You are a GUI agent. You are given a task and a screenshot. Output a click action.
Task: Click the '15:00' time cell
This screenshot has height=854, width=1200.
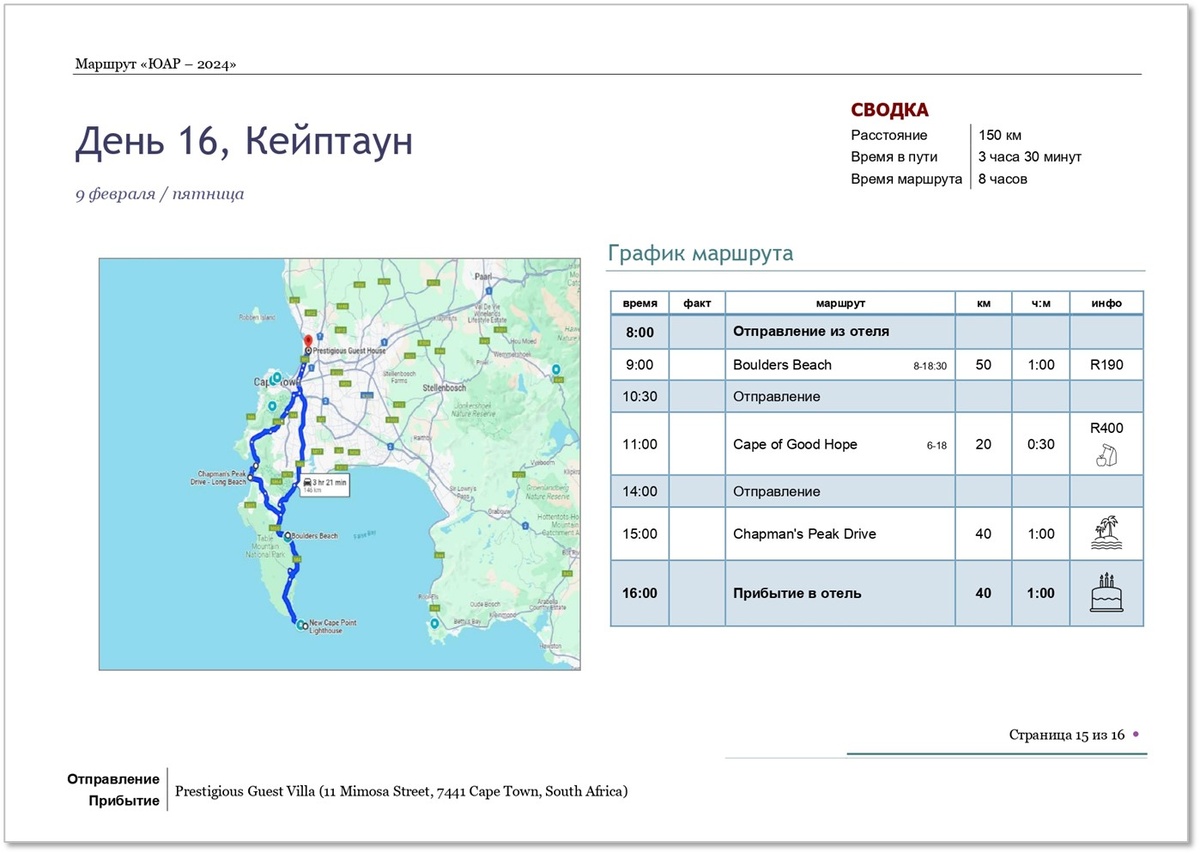[x=640, y=534]
